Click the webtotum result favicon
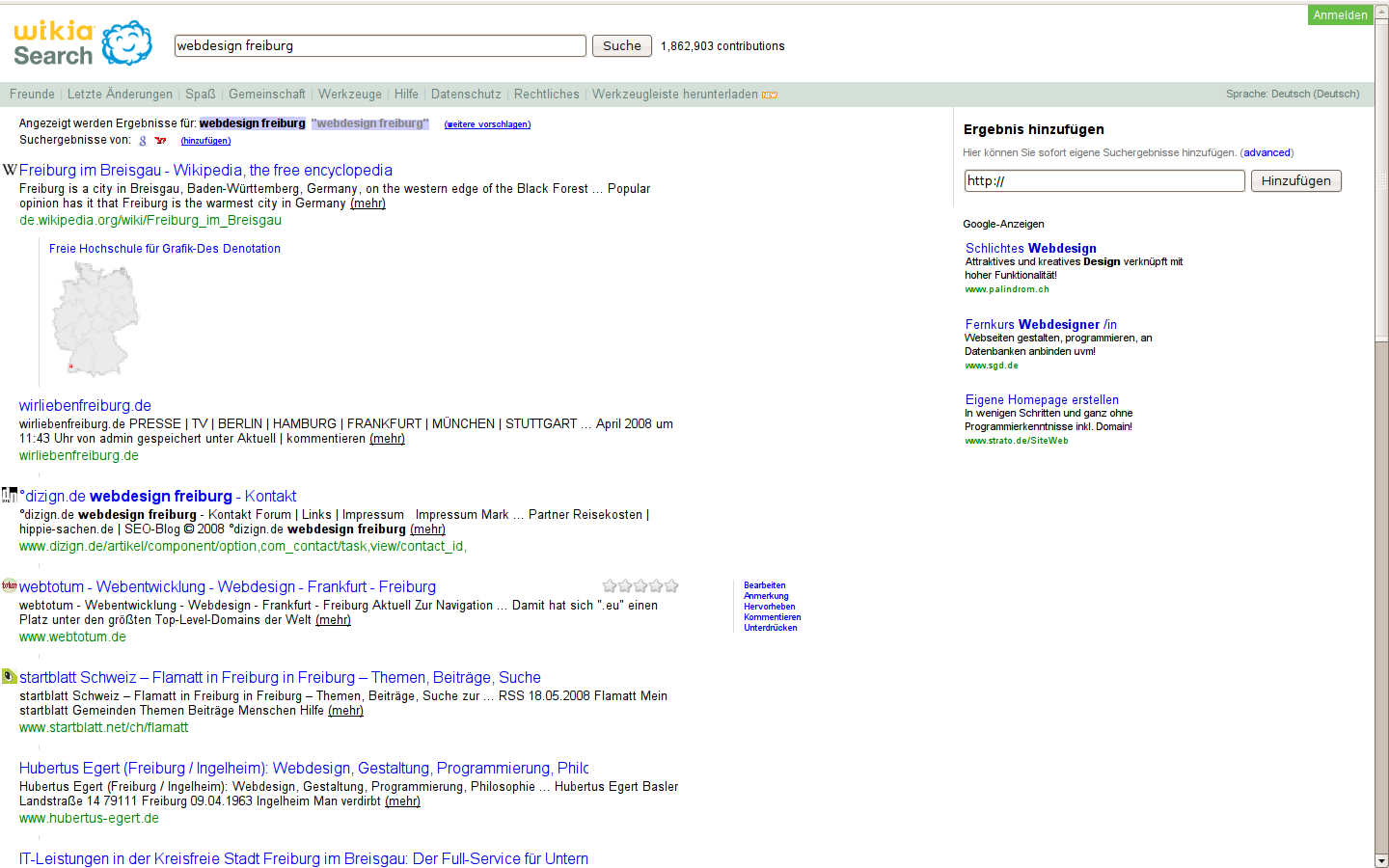 [10, 585]
